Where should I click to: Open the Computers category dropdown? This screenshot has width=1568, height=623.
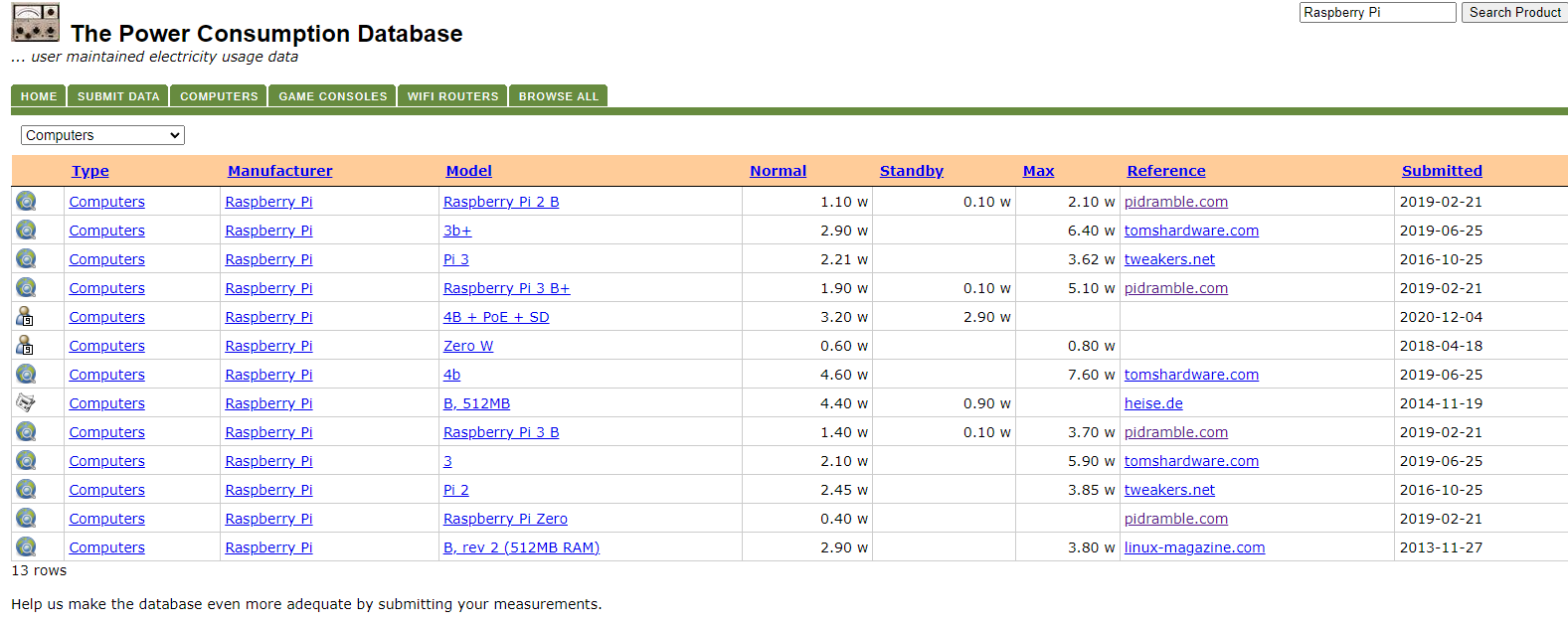(102, 135)
